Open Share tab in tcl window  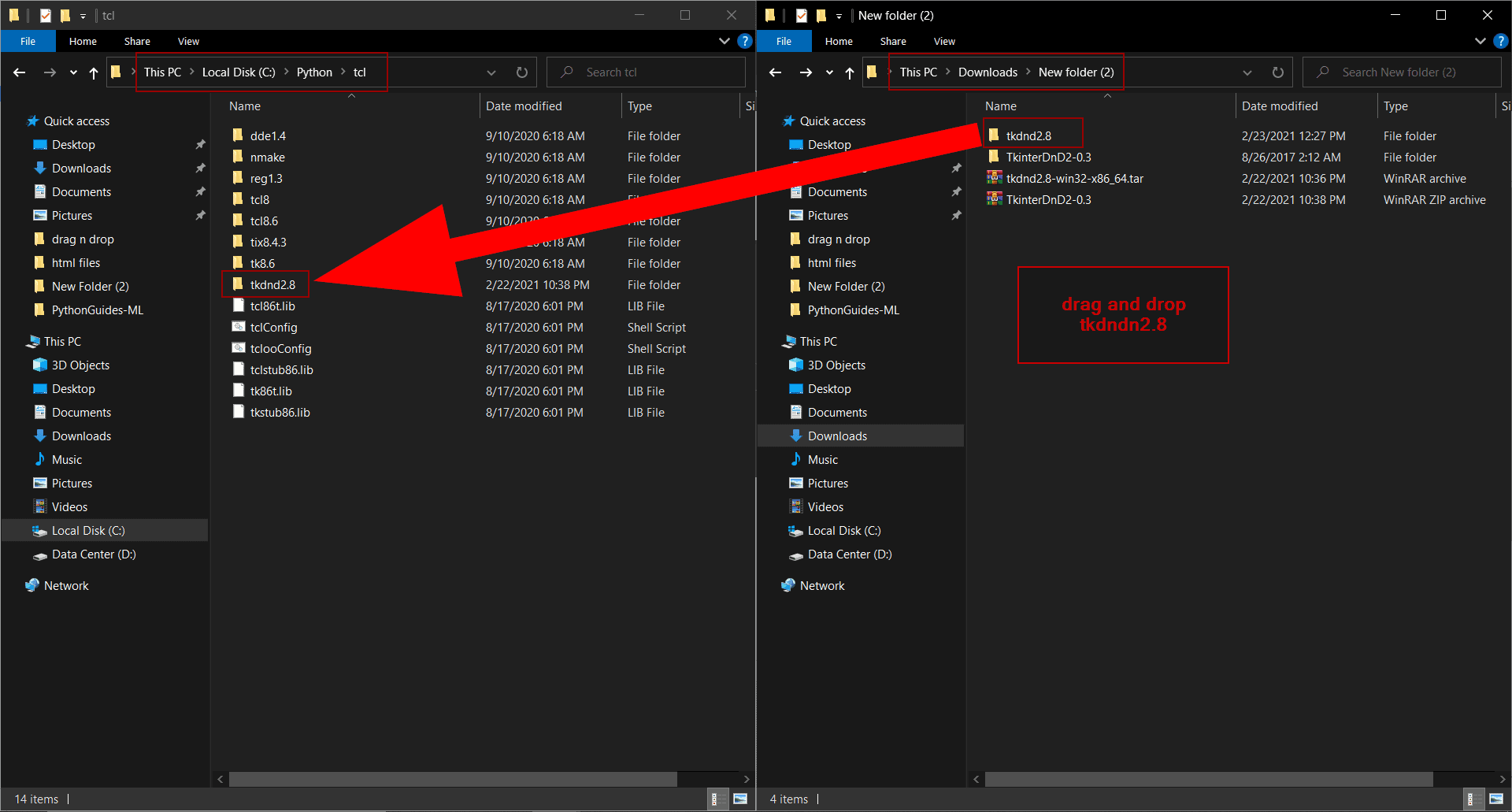137,41
